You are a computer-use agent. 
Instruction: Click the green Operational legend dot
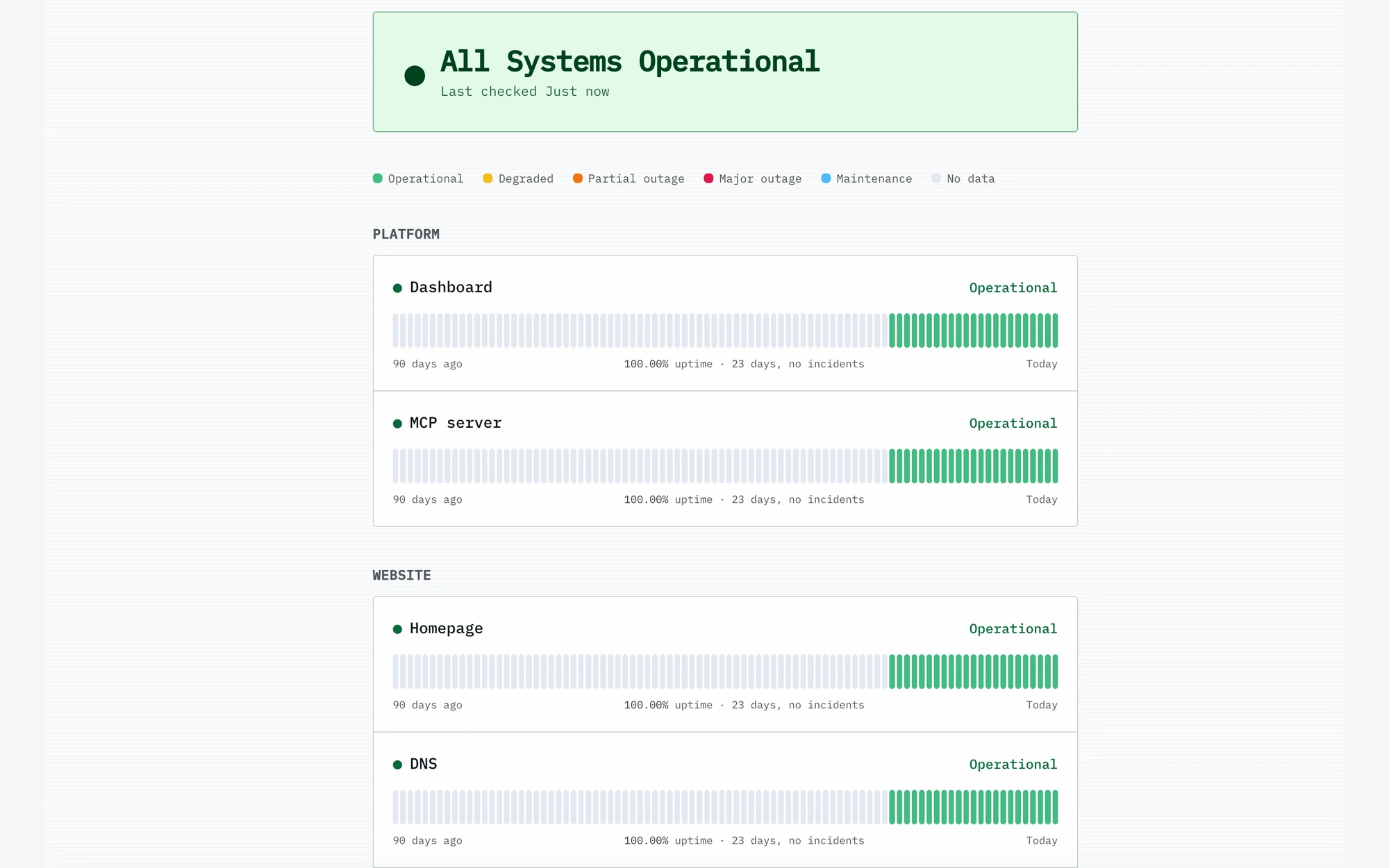(x=378, y=178)
